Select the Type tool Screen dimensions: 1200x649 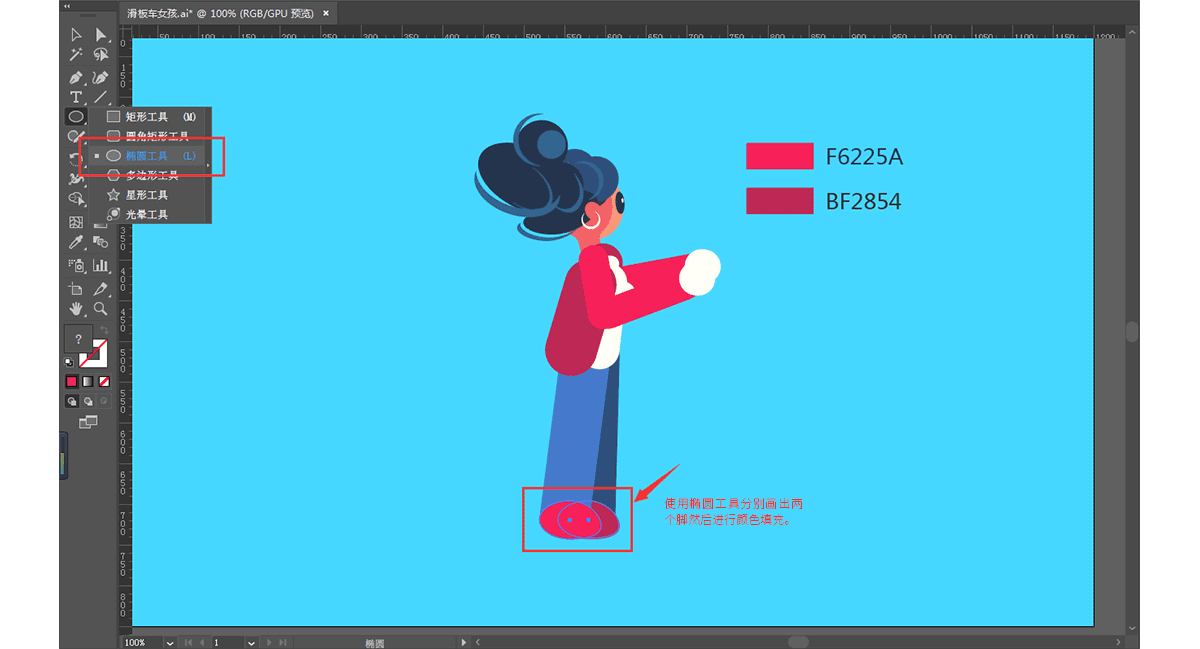click(x=76, y=97)
